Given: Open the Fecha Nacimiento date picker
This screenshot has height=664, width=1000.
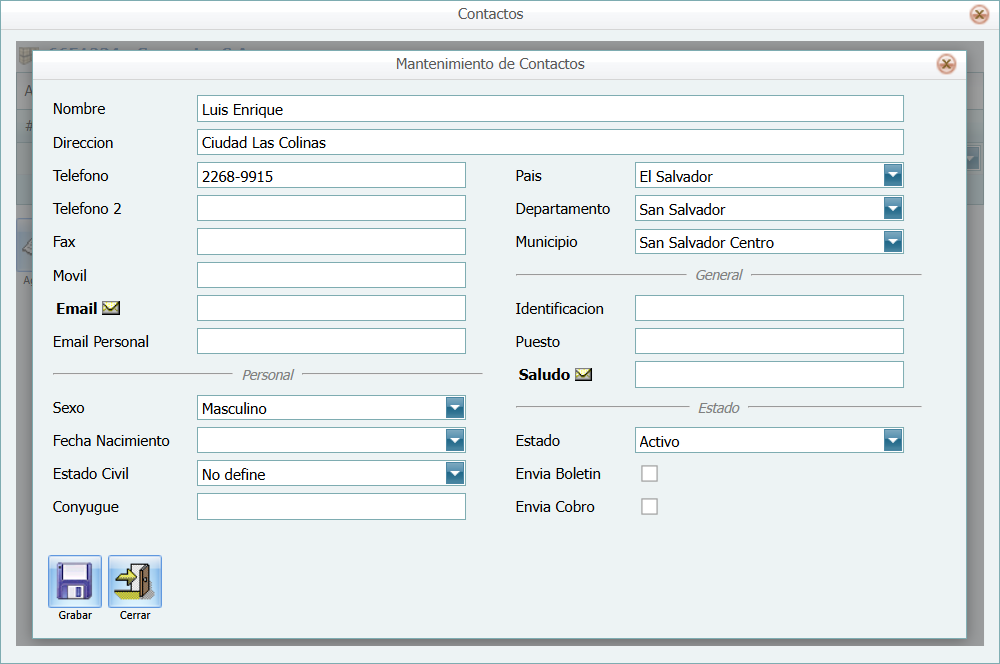Looking at the screenshot, I should [455, 441].
